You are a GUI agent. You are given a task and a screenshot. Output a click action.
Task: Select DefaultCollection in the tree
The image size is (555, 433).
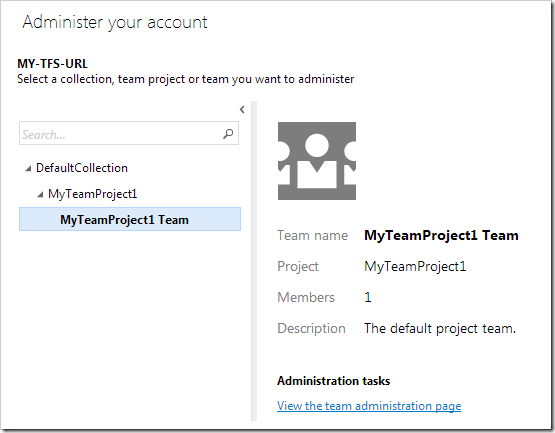click(82, 168)
